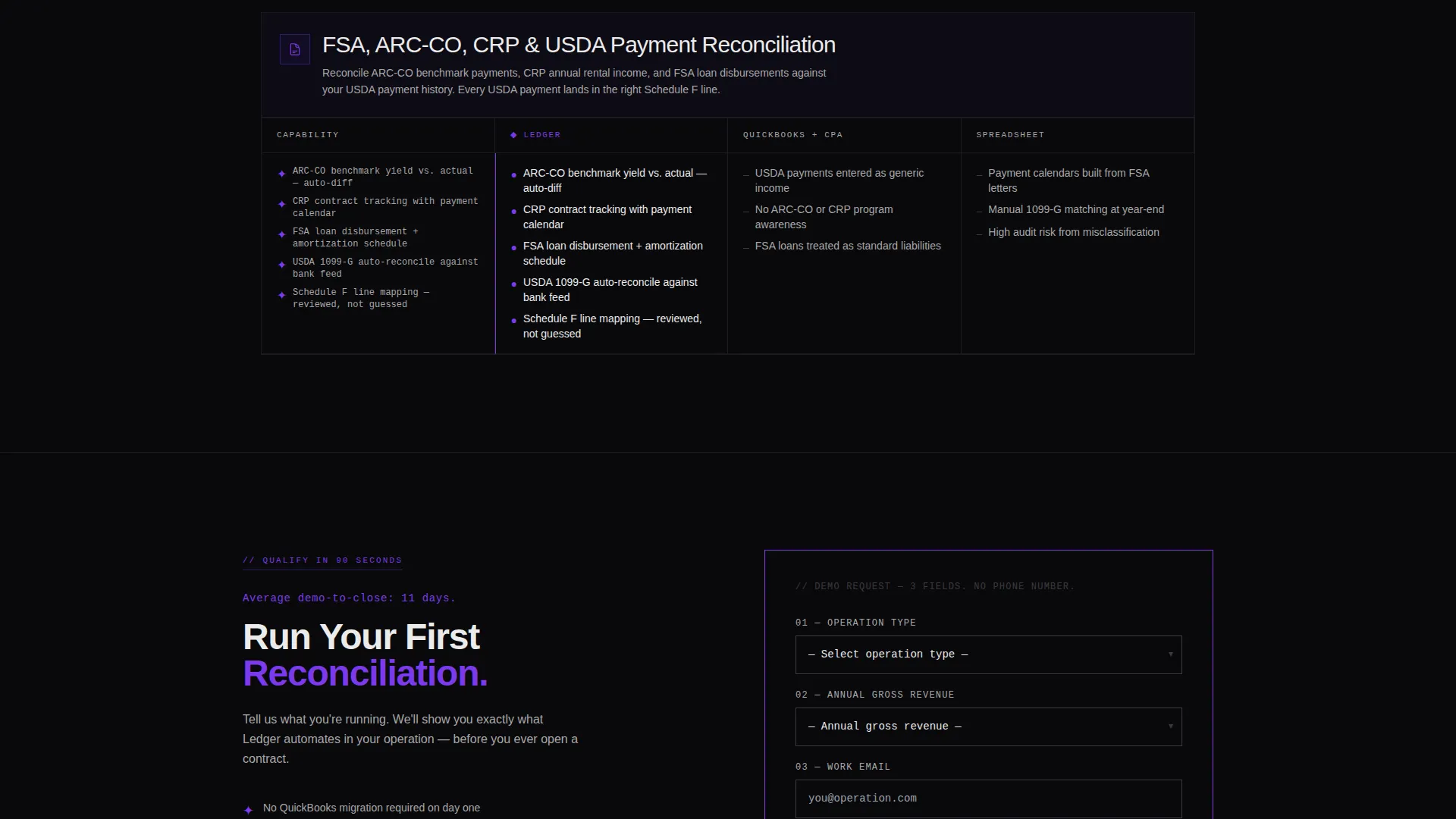Click sparkle icon beside Schedule F line mapping capability
Viewport: 1456px width, 819px height.
(282, 295)
